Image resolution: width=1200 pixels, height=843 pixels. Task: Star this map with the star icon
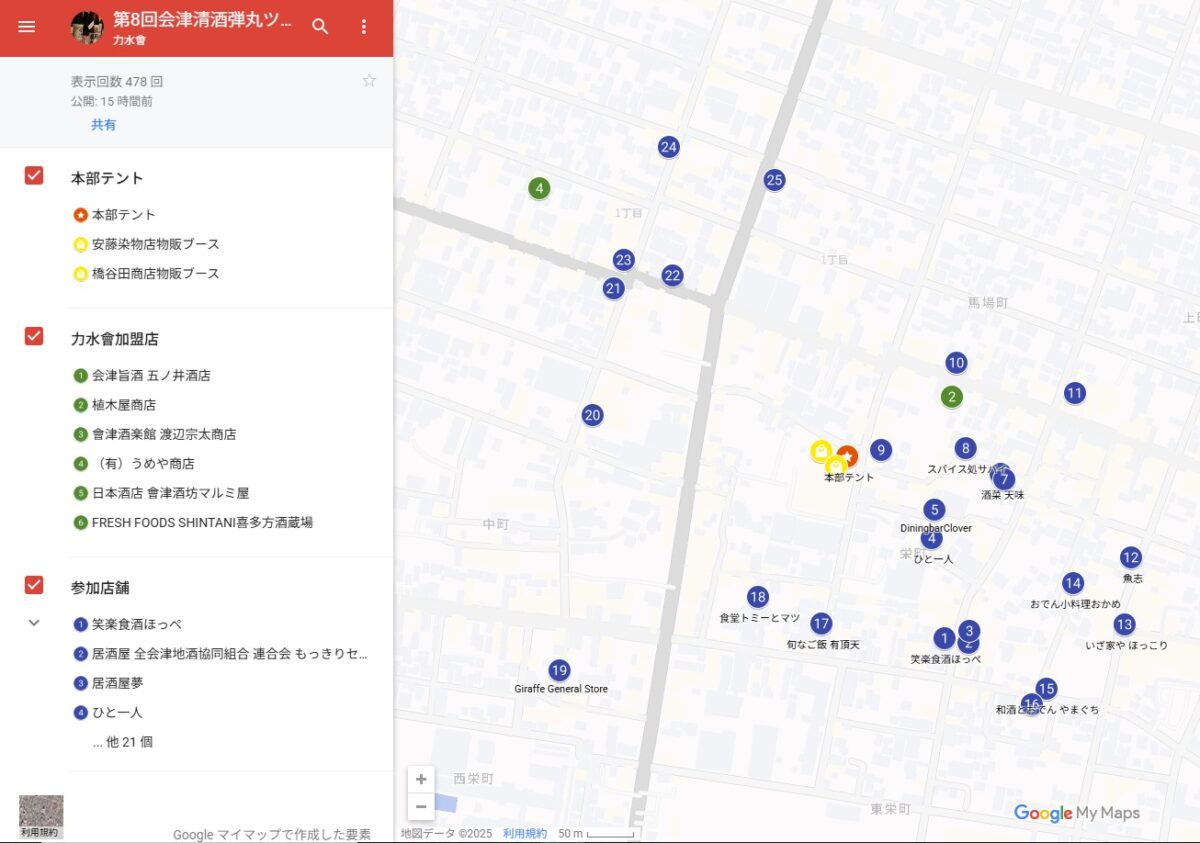tap(369, 81)
